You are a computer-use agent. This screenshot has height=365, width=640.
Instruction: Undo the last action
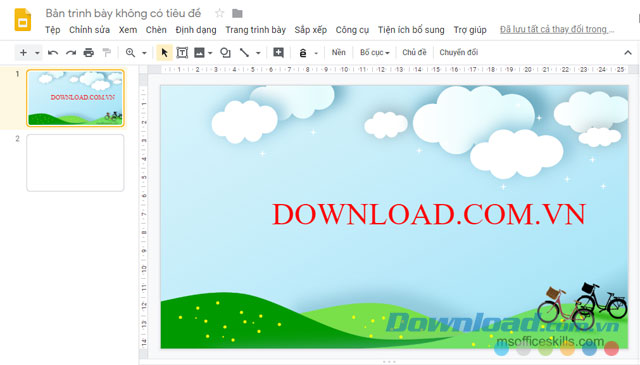(x=53, y=52)
